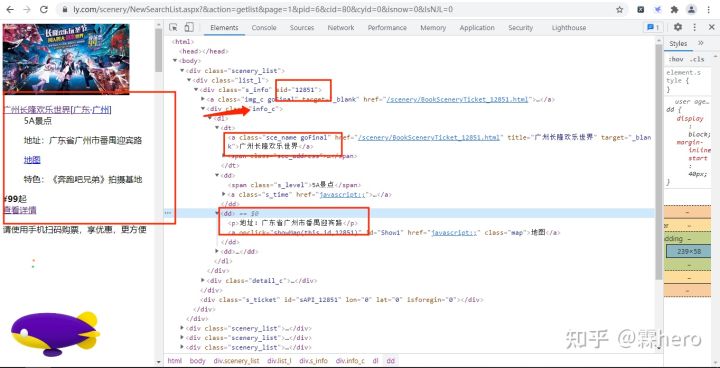Go forward in the browser
720x368 pixels.
point(27,9)
